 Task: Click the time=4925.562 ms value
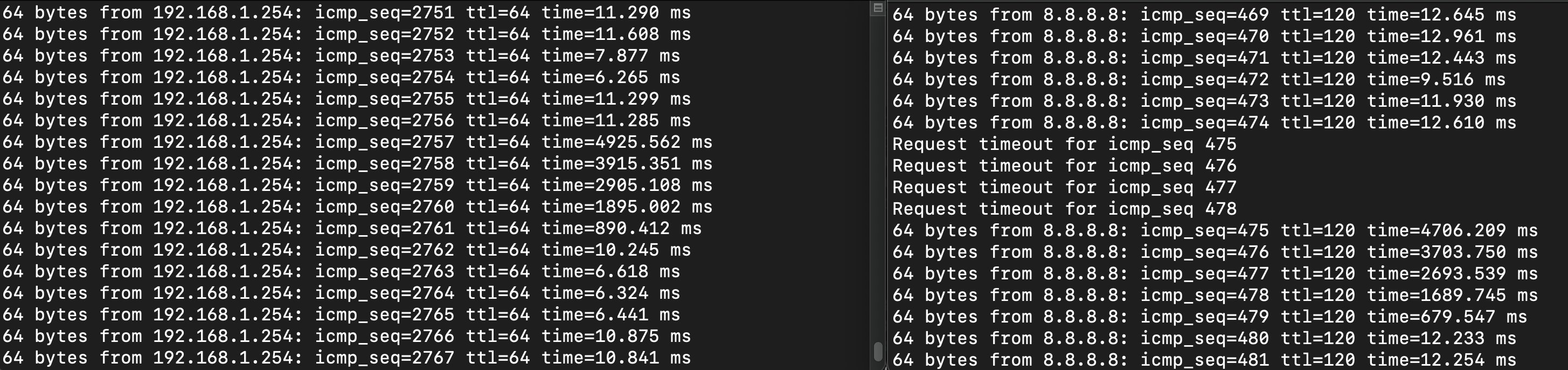(x=626, y=142)
